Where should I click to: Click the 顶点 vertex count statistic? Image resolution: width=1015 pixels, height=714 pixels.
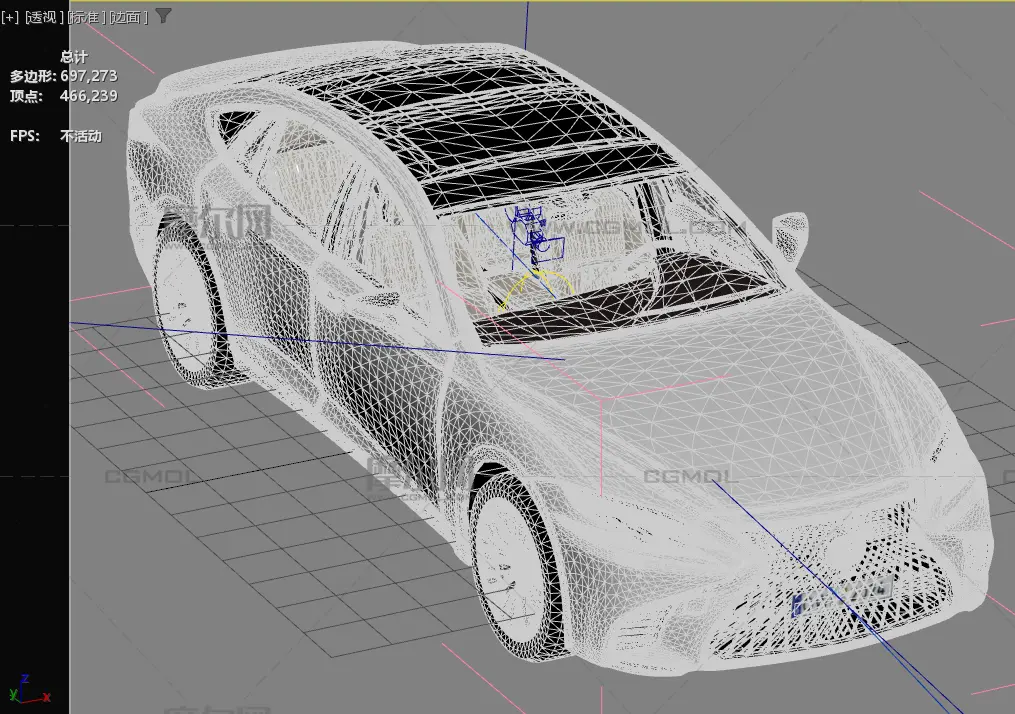(63, 96)
